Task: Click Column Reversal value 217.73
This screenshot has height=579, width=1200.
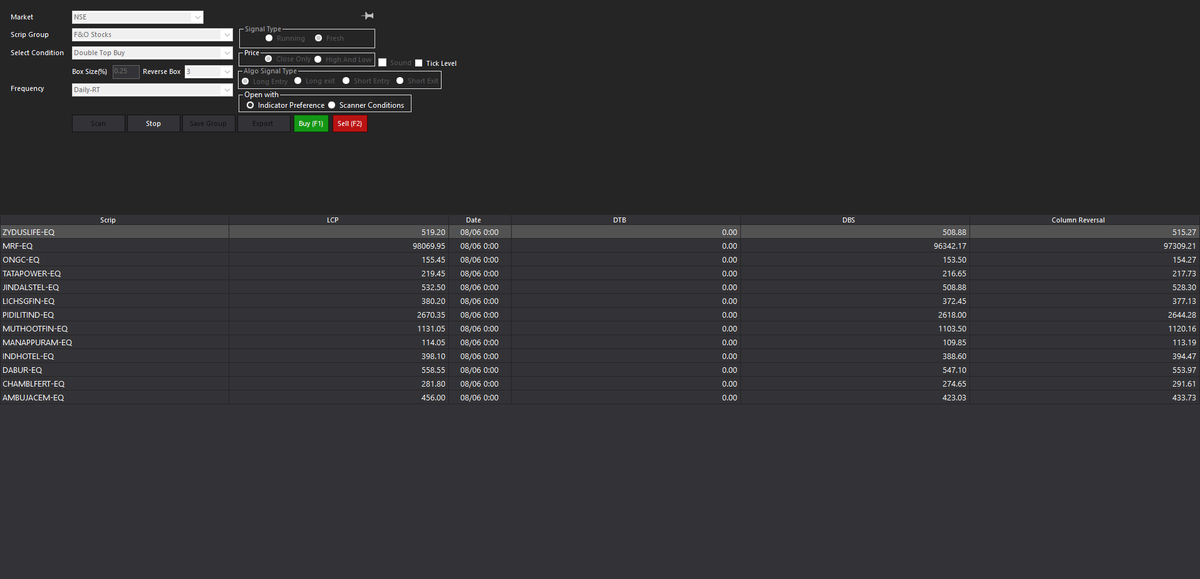Action: tap(1184, 273)
